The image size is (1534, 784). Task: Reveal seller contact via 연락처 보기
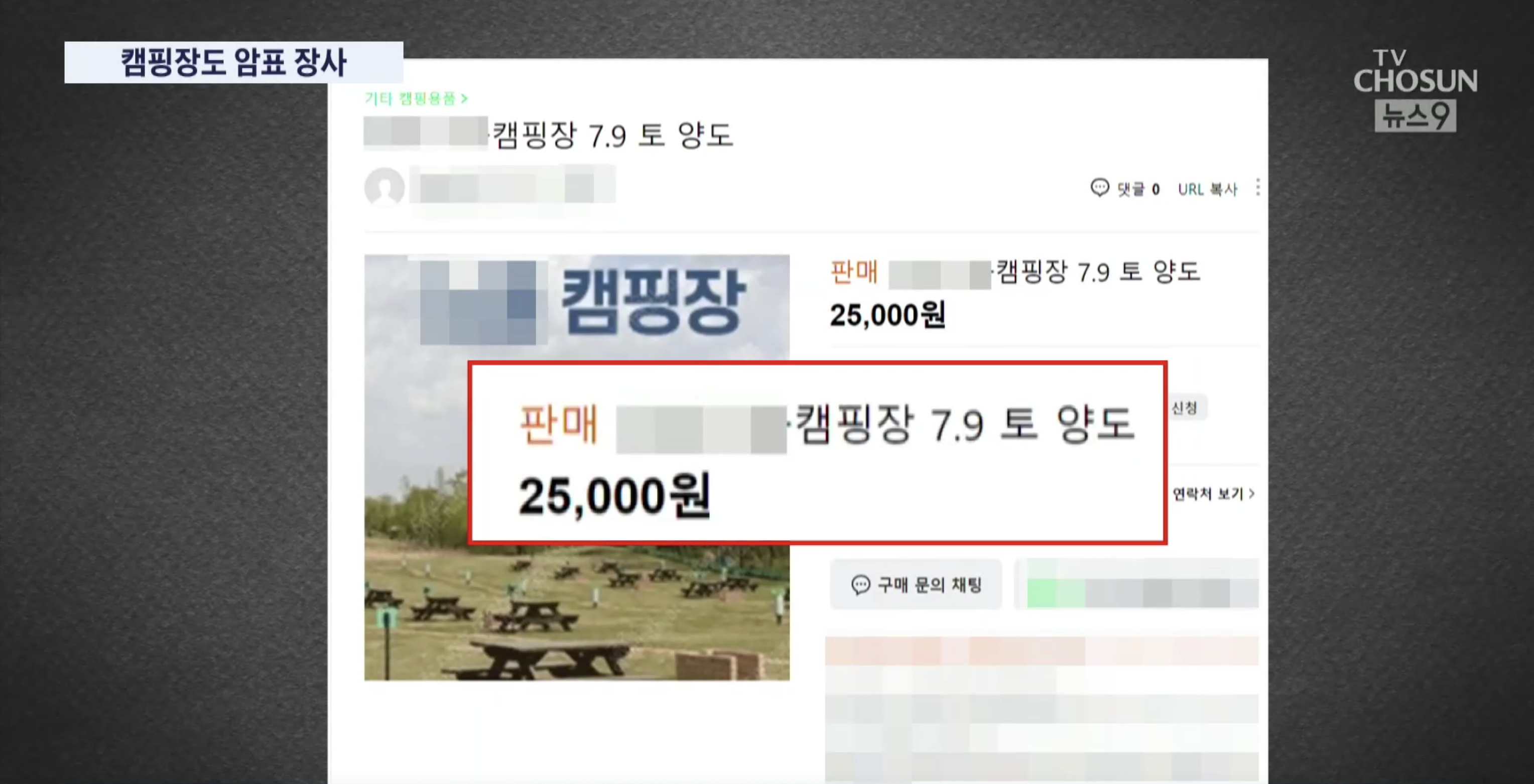pyautogui.click(x=1213, y=493)
